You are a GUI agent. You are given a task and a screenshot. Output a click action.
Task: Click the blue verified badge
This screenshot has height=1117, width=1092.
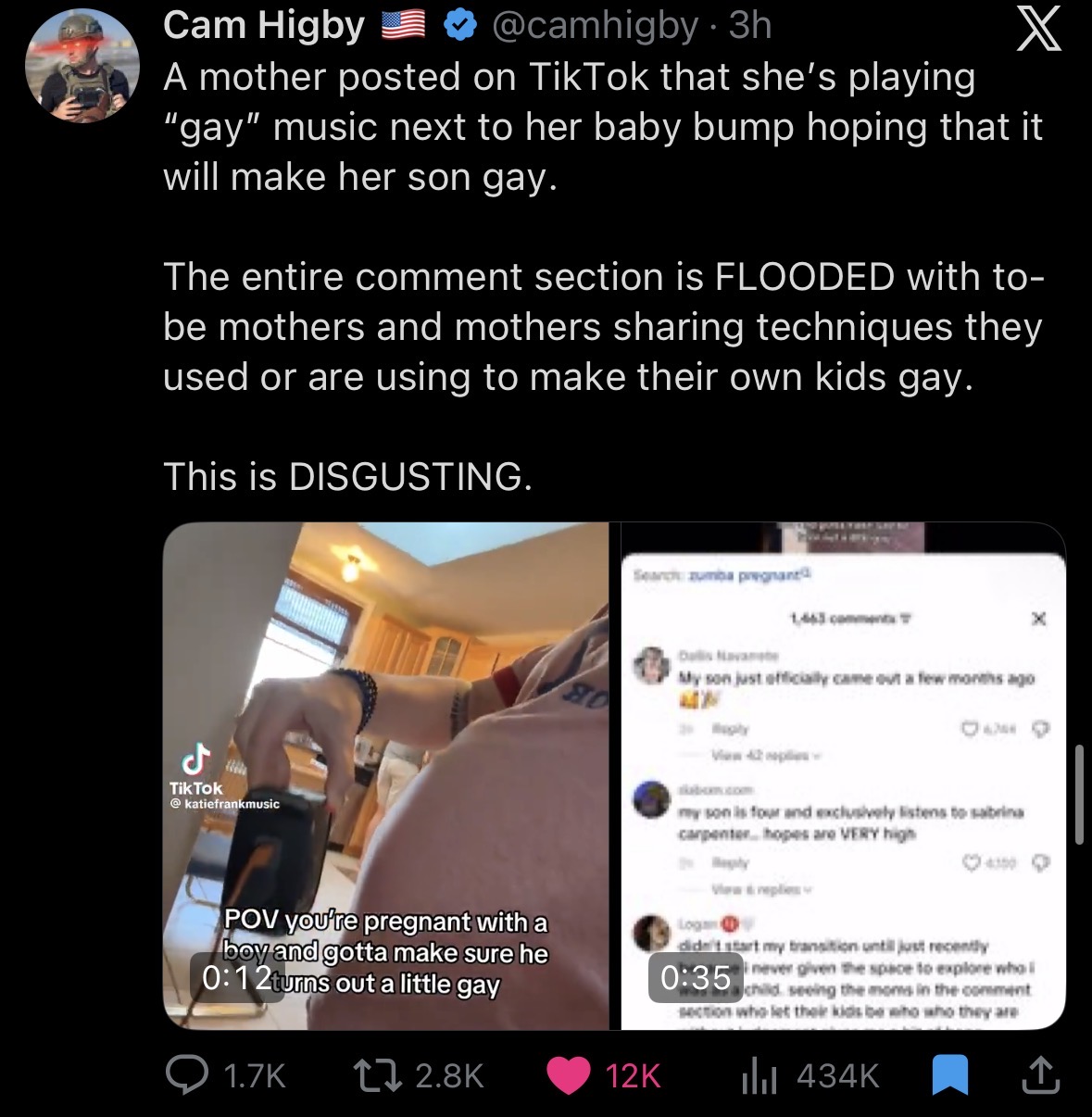click(x=459, y=26)
